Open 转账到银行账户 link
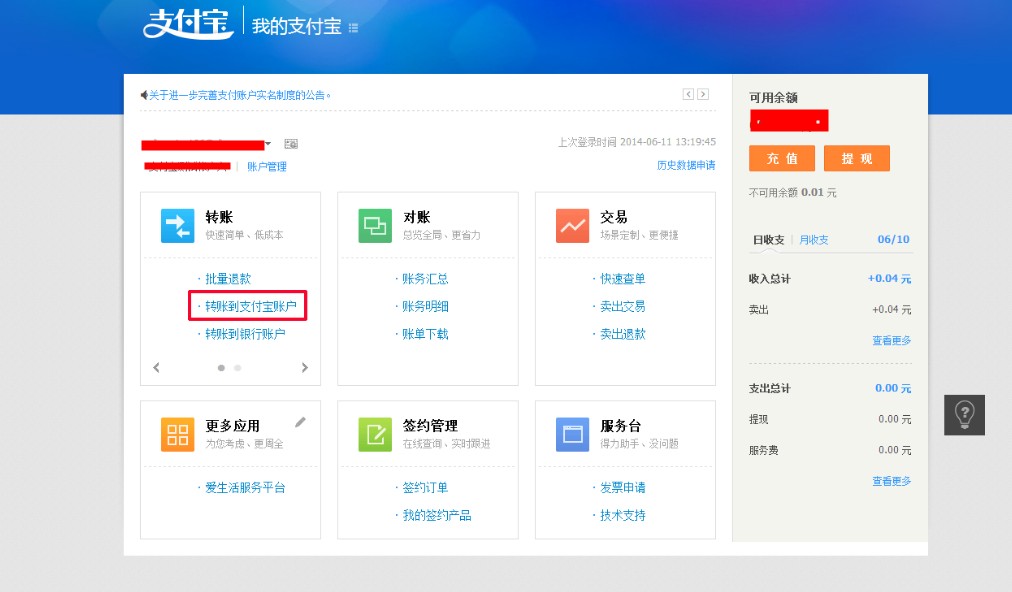Viewport: 1012px width, 592px height. tap(245, 334)
